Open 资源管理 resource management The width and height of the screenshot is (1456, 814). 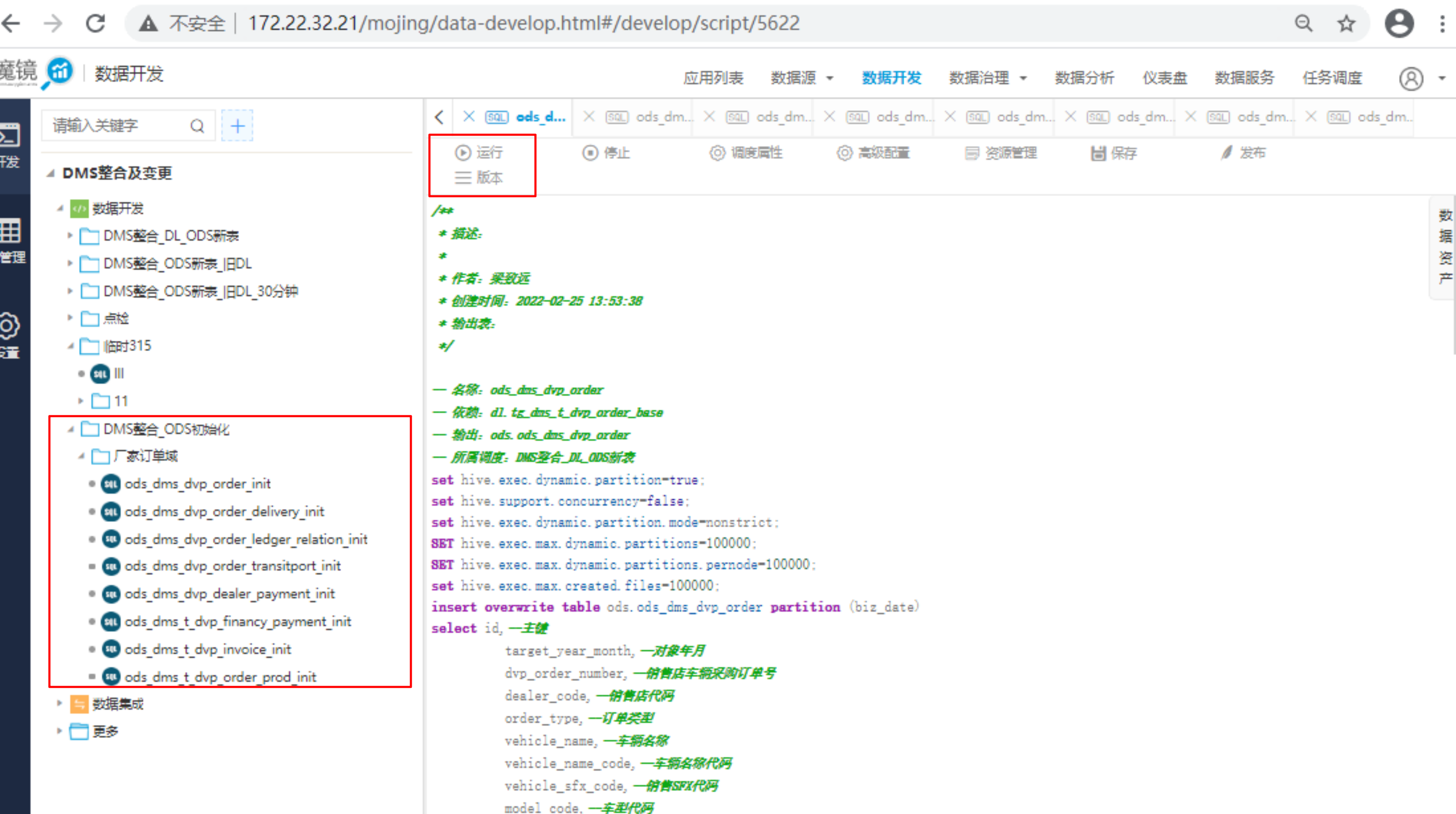[1001, 153]
